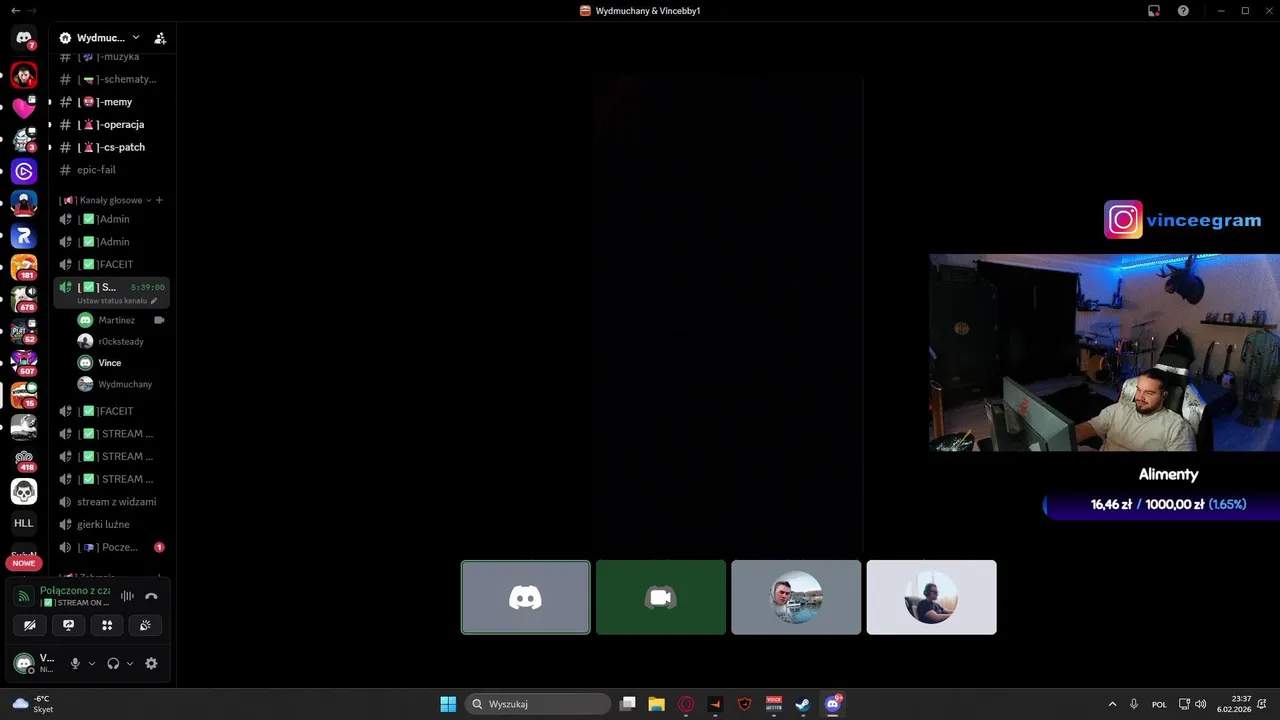The height and width of the screenshot is (720, 1280).
Task: Show hidden tray icons chevron
Action: pos(1112,704)
